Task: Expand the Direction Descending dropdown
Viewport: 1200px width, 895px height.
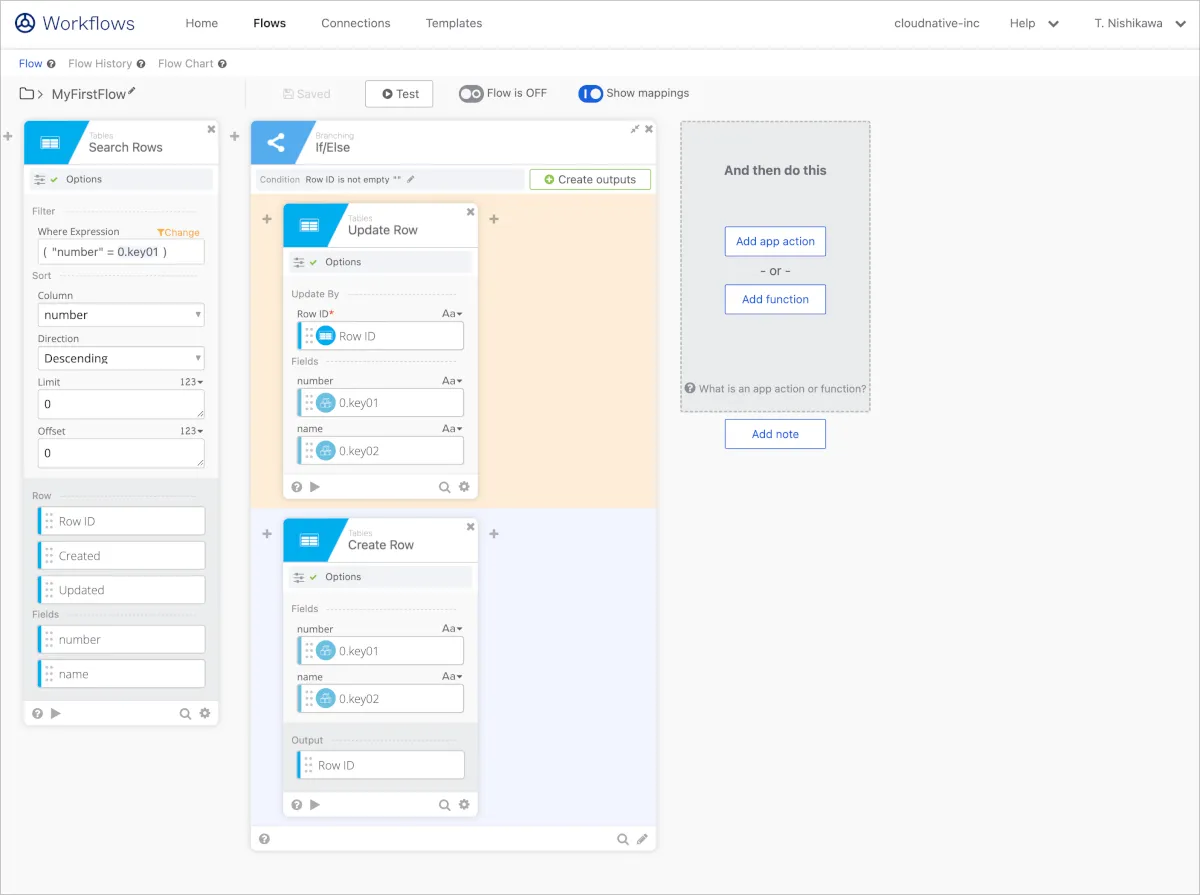Action: point(121,358)
